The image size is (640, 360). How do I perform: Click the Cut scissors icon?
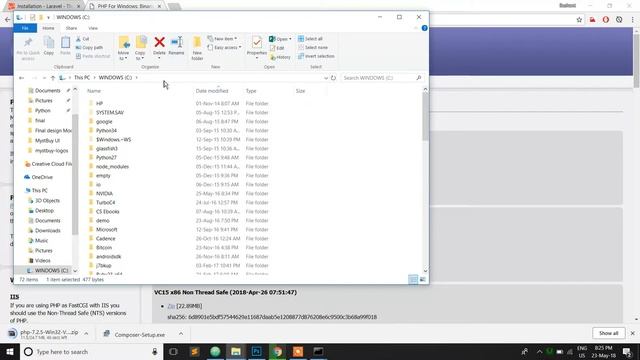pos(78,39)
